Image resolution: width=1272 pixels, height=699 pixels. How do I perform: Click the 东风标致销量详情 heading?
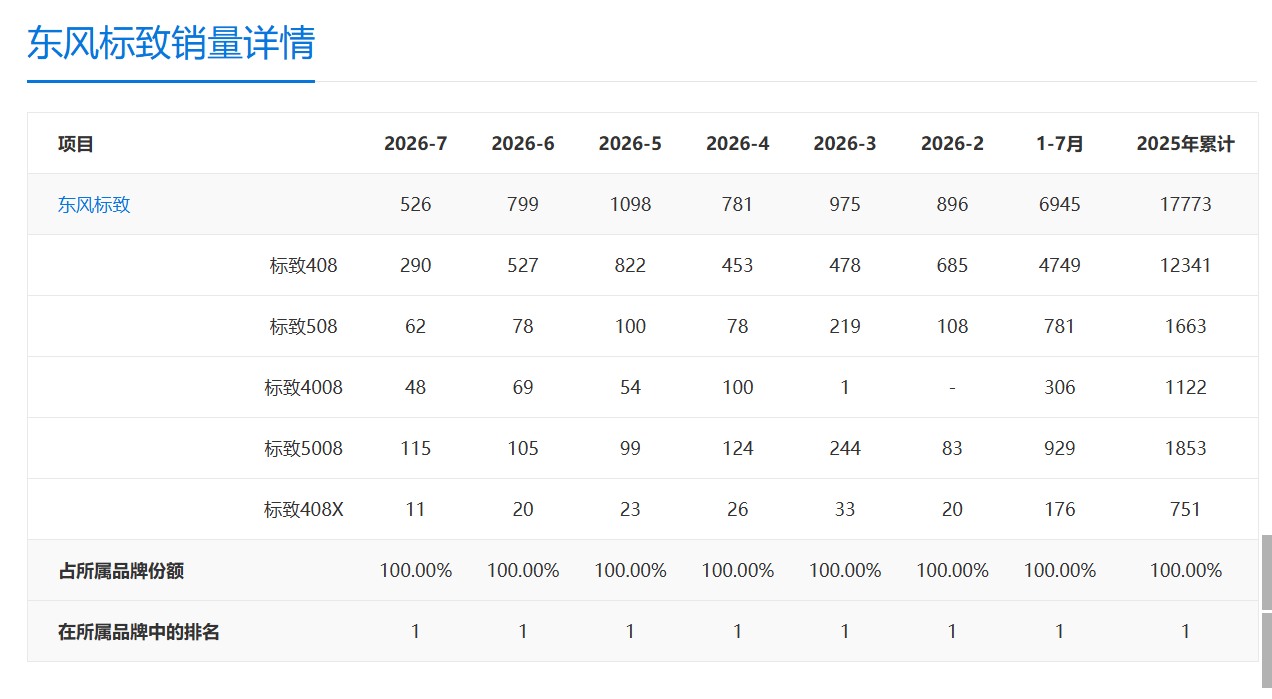(x=171, y=43)
